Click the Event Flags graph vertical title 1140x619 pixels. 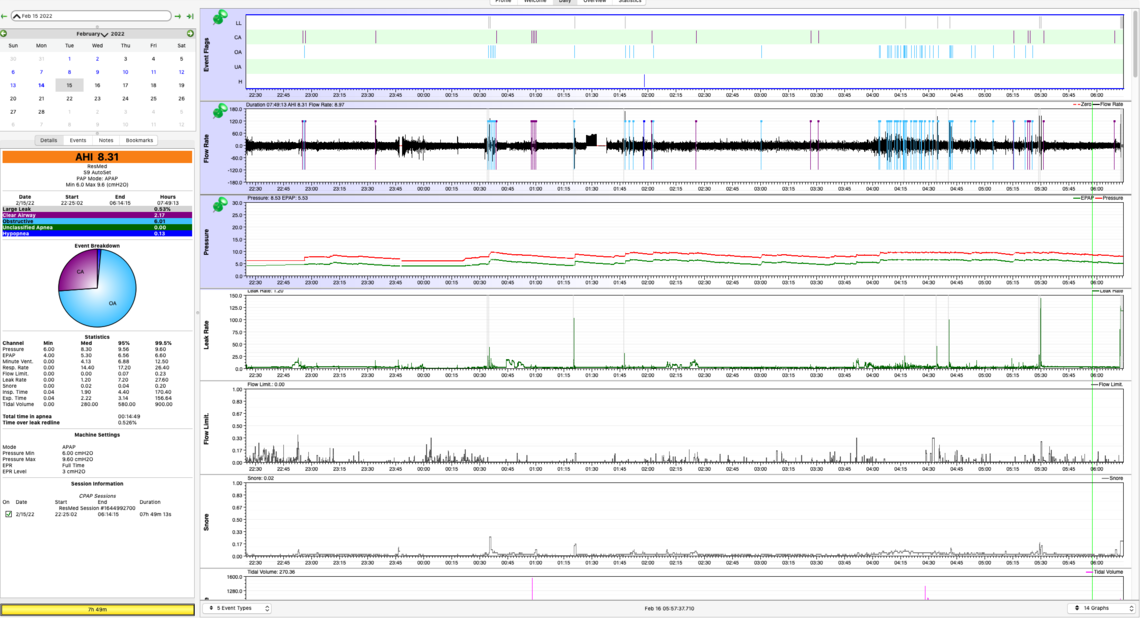(206, 55)
